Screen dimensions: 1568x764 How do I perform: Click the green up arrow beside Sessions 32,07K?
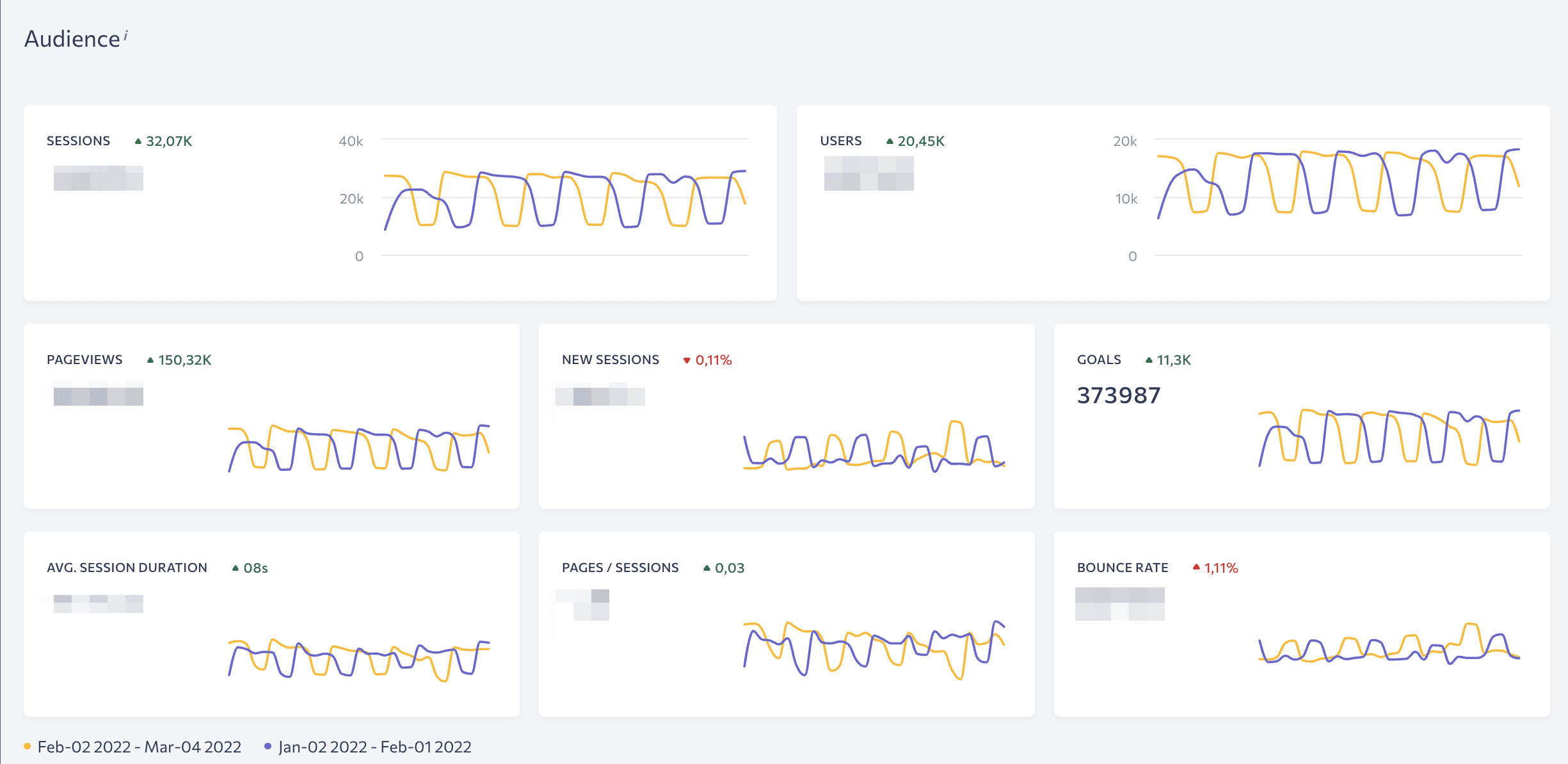[x=138, y=141]
